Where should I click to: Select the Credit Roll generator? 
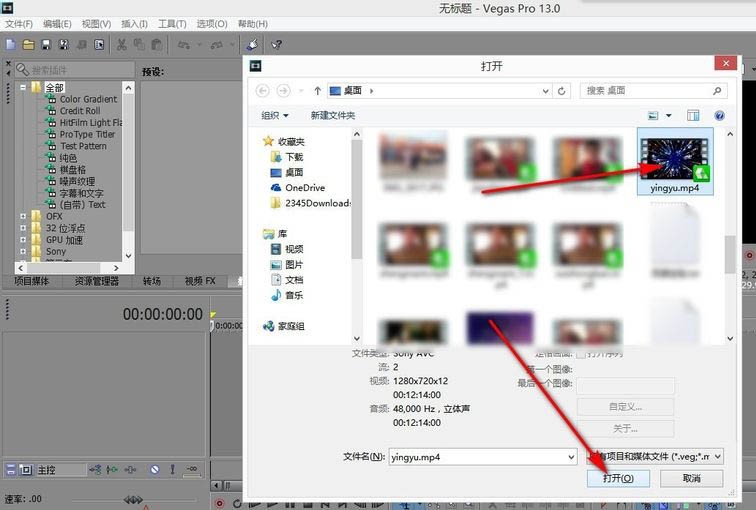coord(80,110)
